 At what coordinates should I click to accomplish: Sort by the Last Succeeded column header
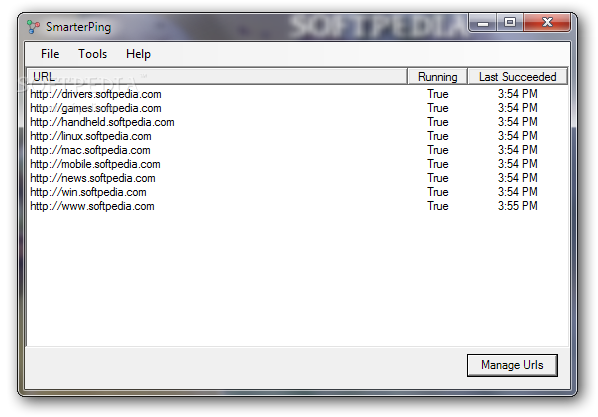tap(518, 76)
